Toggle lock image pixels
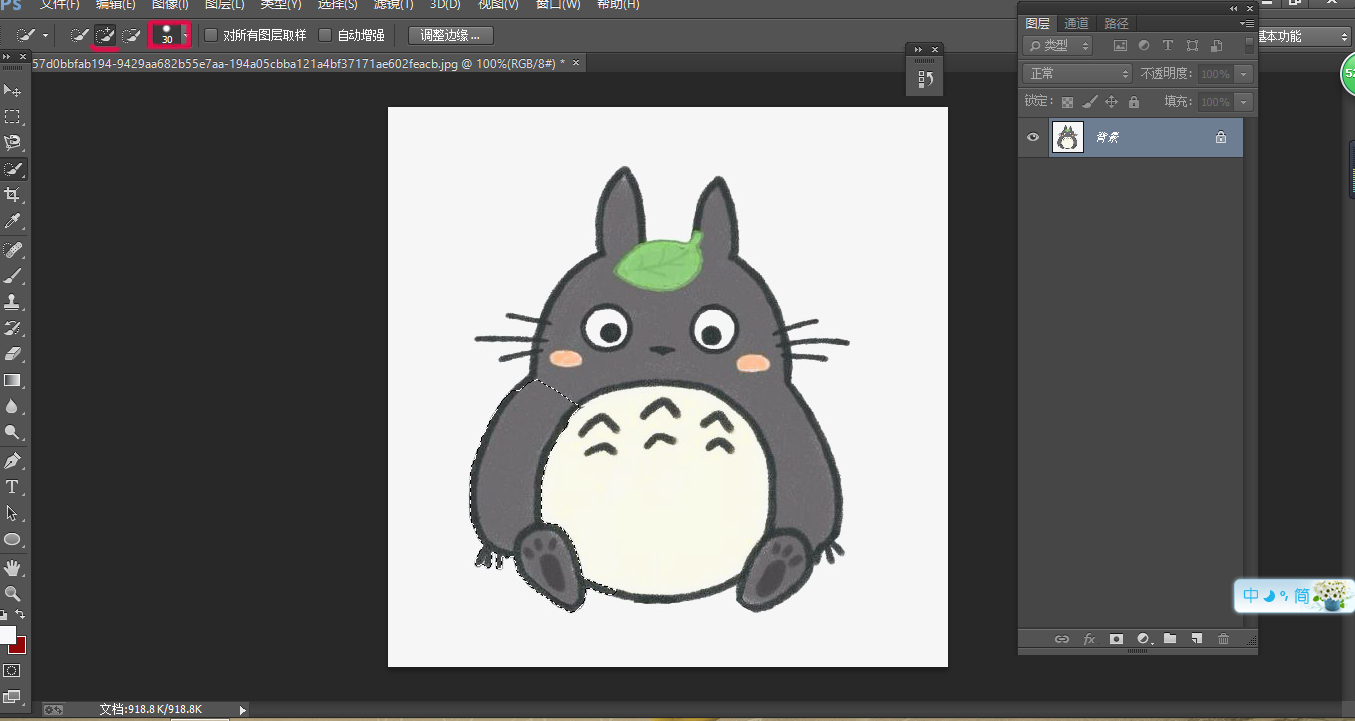The height and width of the screenshot is (721, 1355). tap(1090, 102)
